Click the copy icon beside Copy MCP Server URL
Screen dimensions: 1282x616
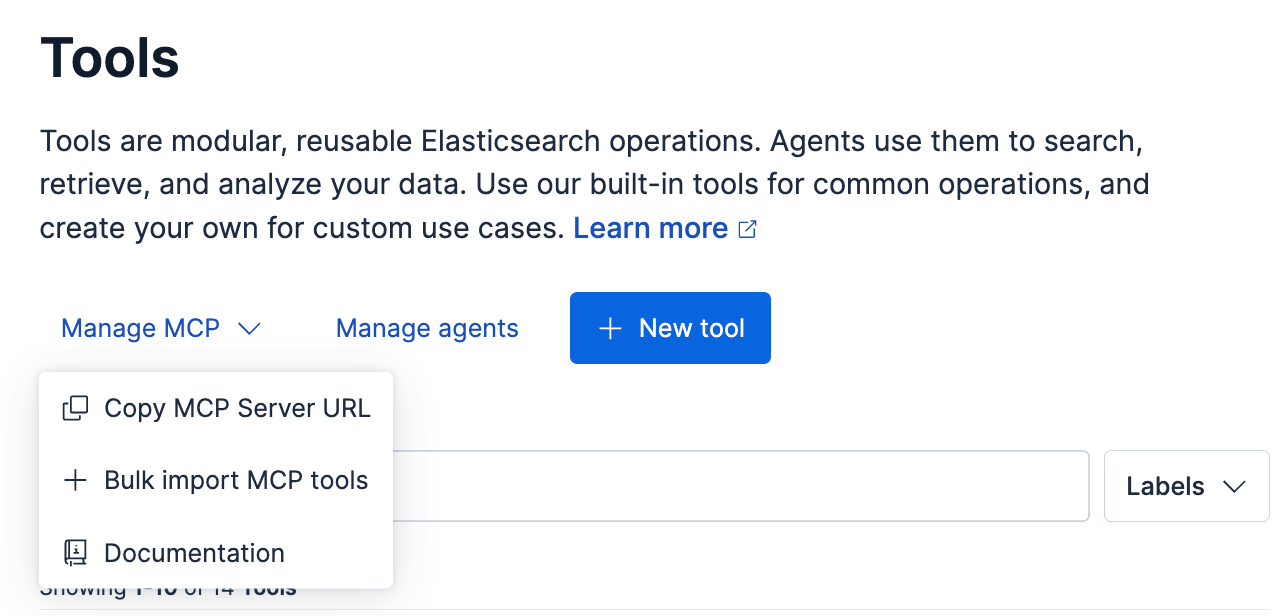75,408
